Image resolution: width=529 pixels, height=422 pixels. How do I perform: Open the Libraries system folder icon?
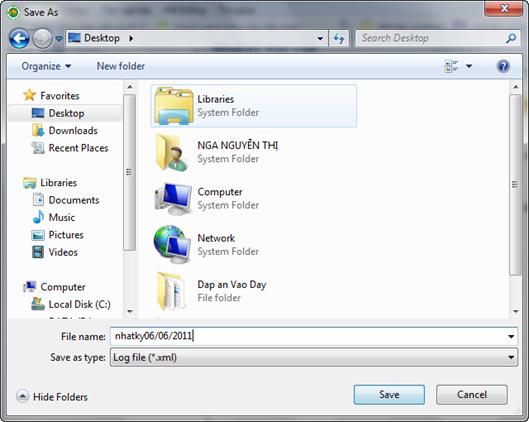pos(173,106)
